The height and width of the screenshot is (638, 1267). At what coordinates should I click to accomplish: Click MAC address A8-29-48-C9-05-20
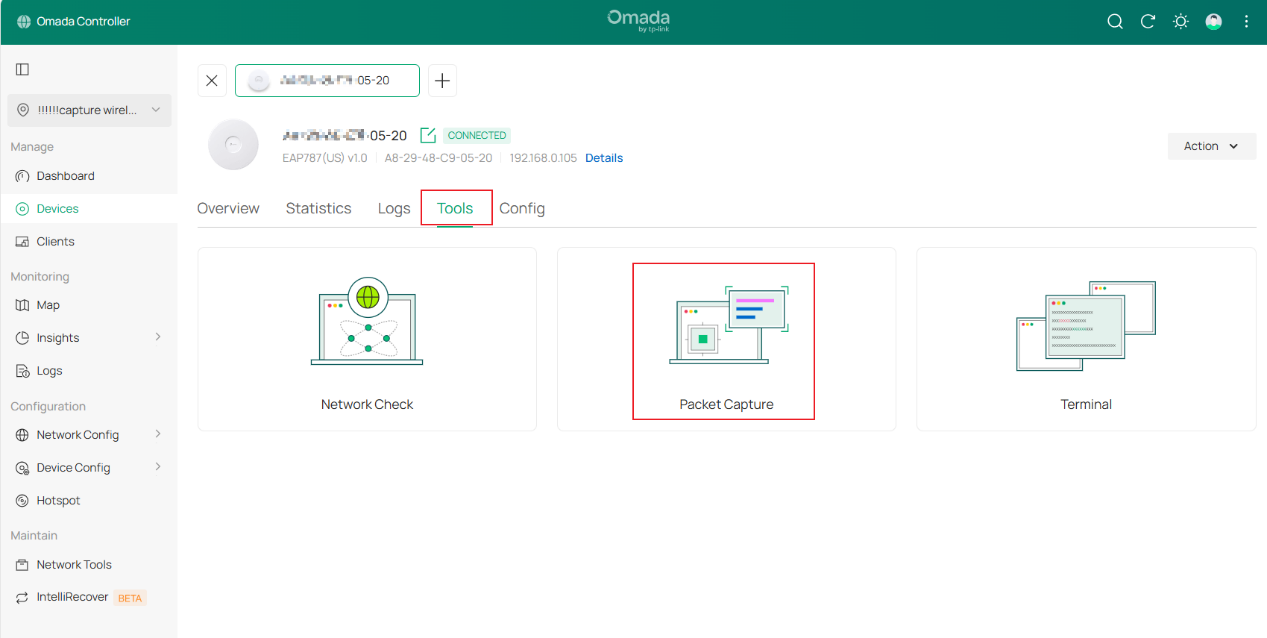coord(438,158)
